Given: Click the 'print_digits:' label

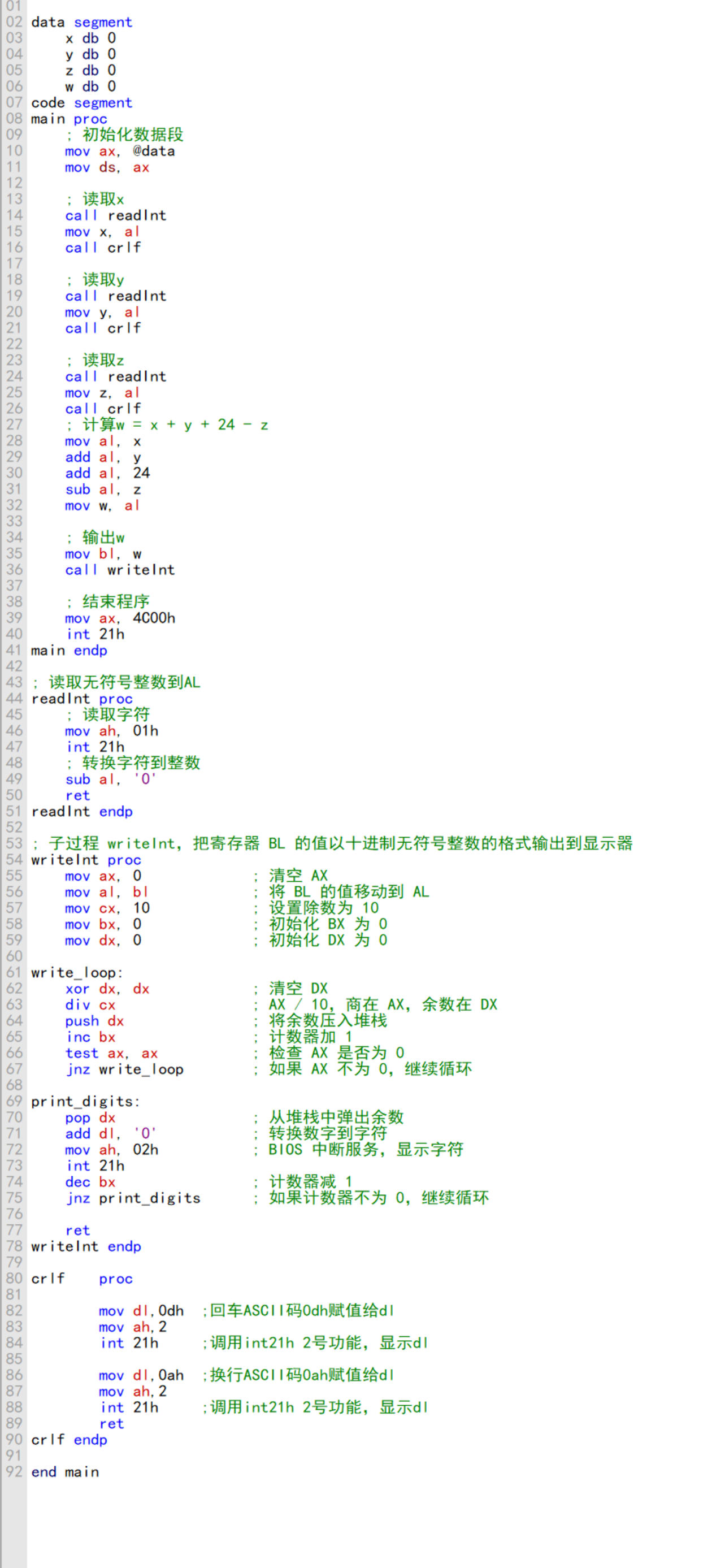Looking at the screenshot, I should pyautogui.click(x=86, y=1101).
